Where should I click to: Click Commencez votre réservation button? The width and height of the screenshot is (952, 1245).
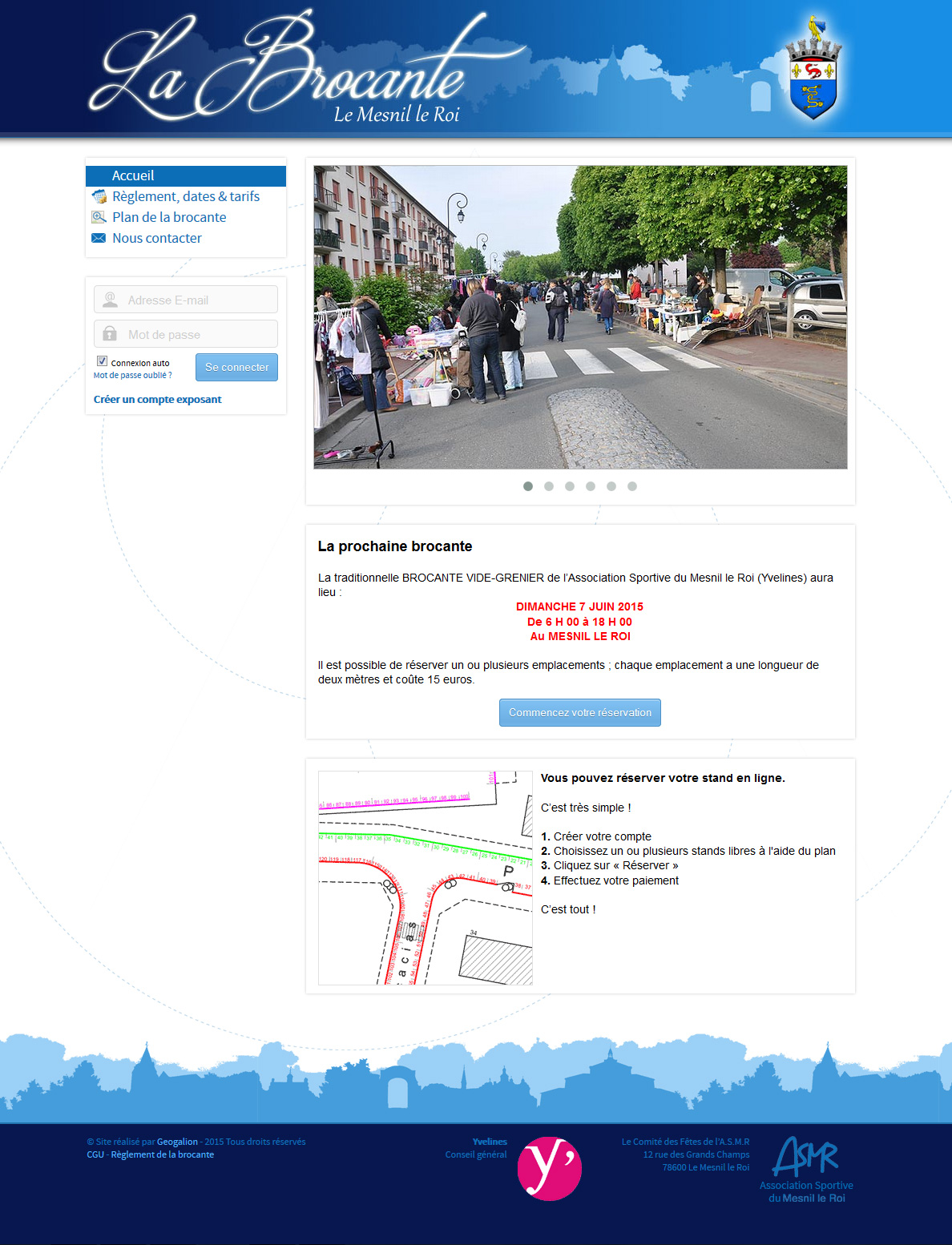[580, 712]
